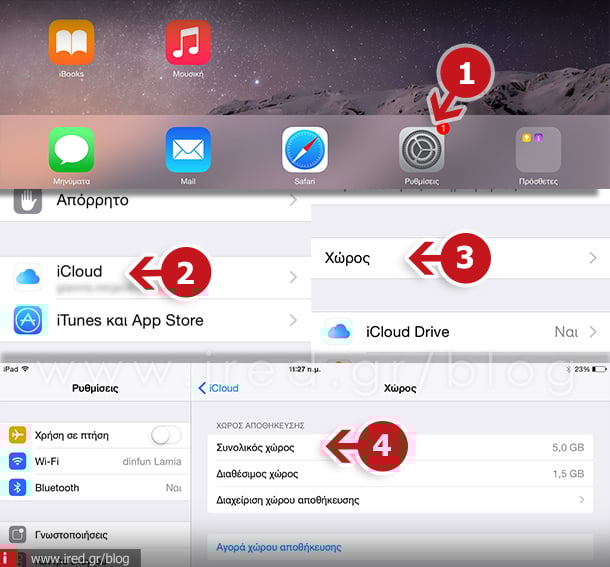610x567 pixels.
Task: Go back to iCloud settings
Action: (x=218, y=388)
